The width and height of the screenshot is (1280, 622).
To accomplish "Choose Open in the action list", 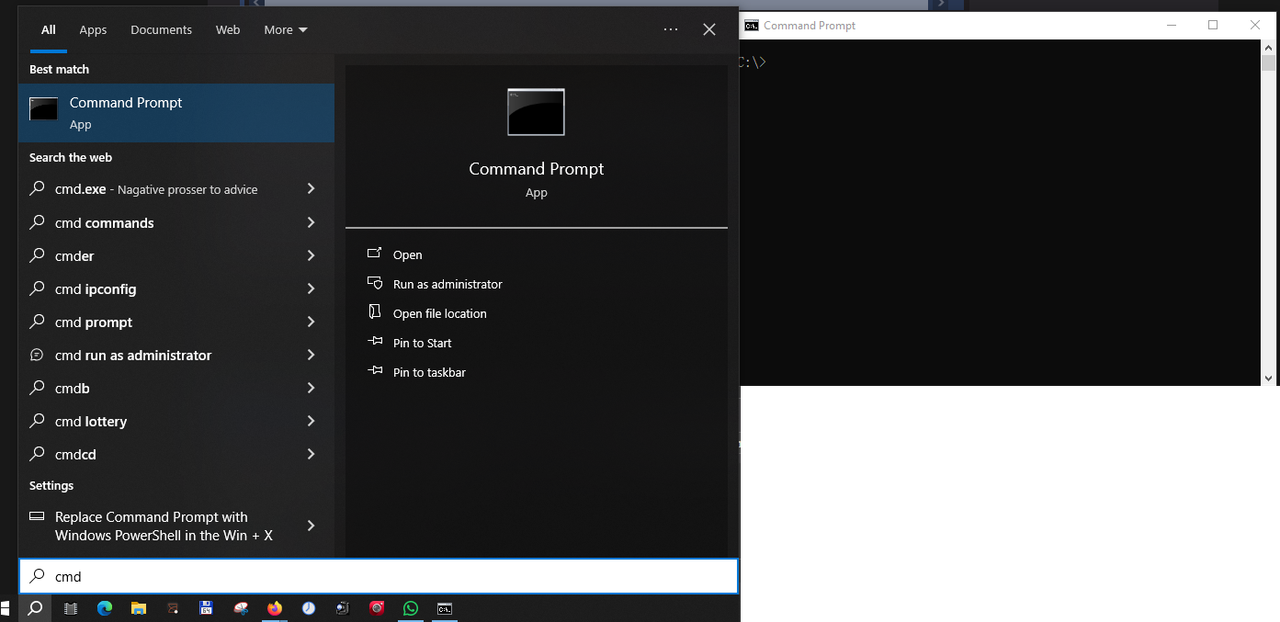I will 407,255.
